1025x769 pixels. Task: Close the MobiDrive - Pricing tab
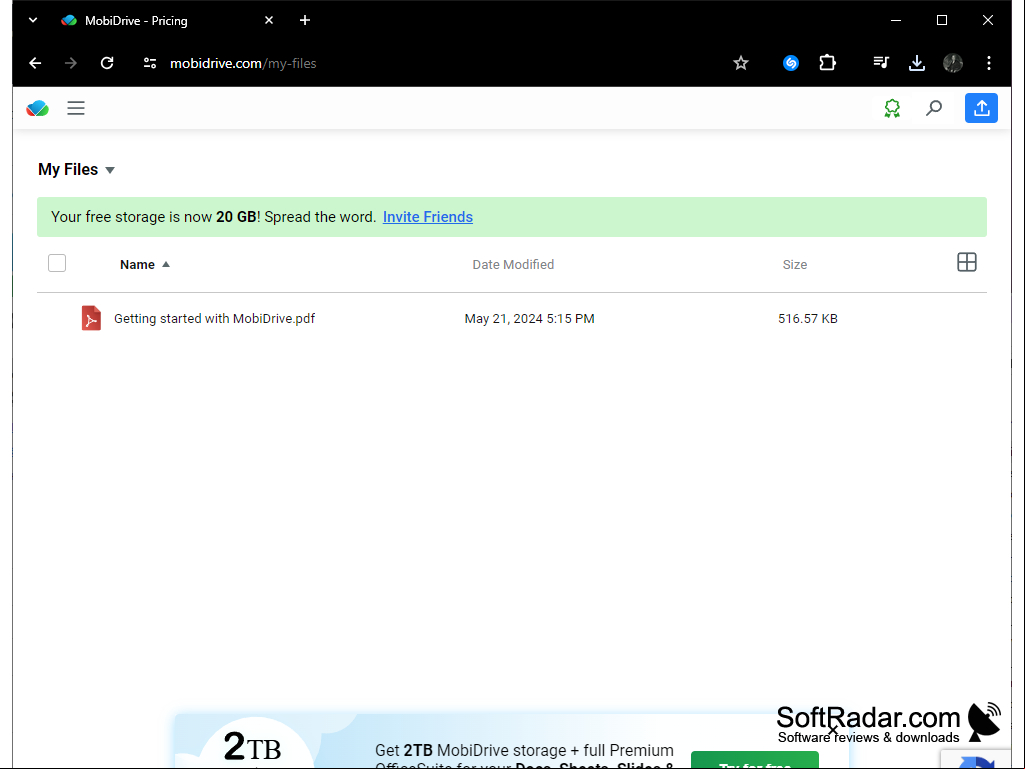click(x=269, y=20)
